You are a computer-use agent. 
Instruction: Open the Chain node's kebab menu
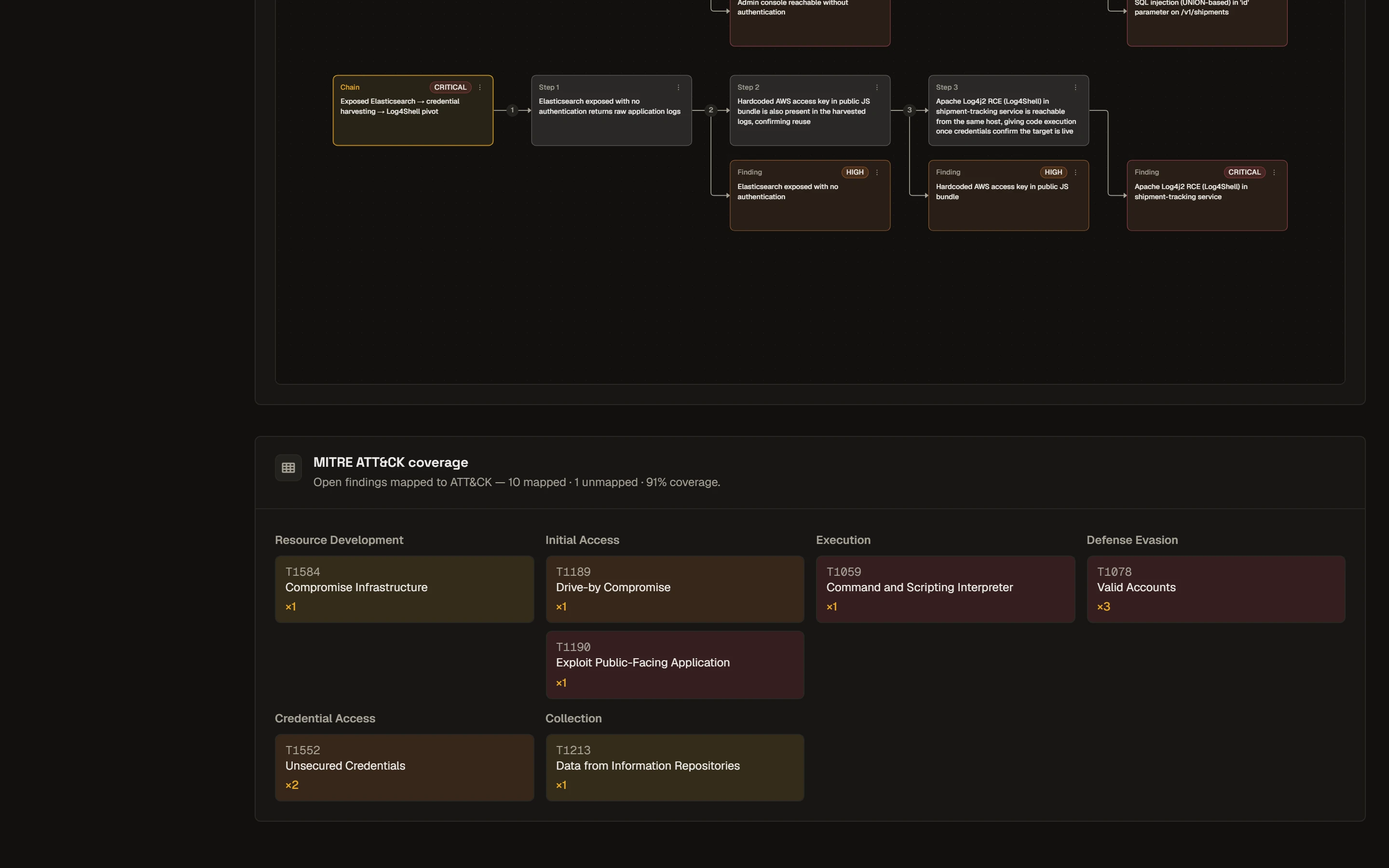pos(480,87)
